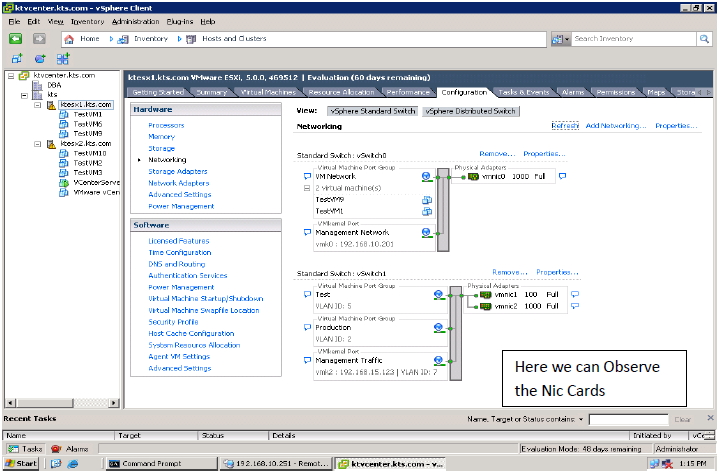
Task: Switch to the Tasks & Events tab
Action: tap(524, 92)
